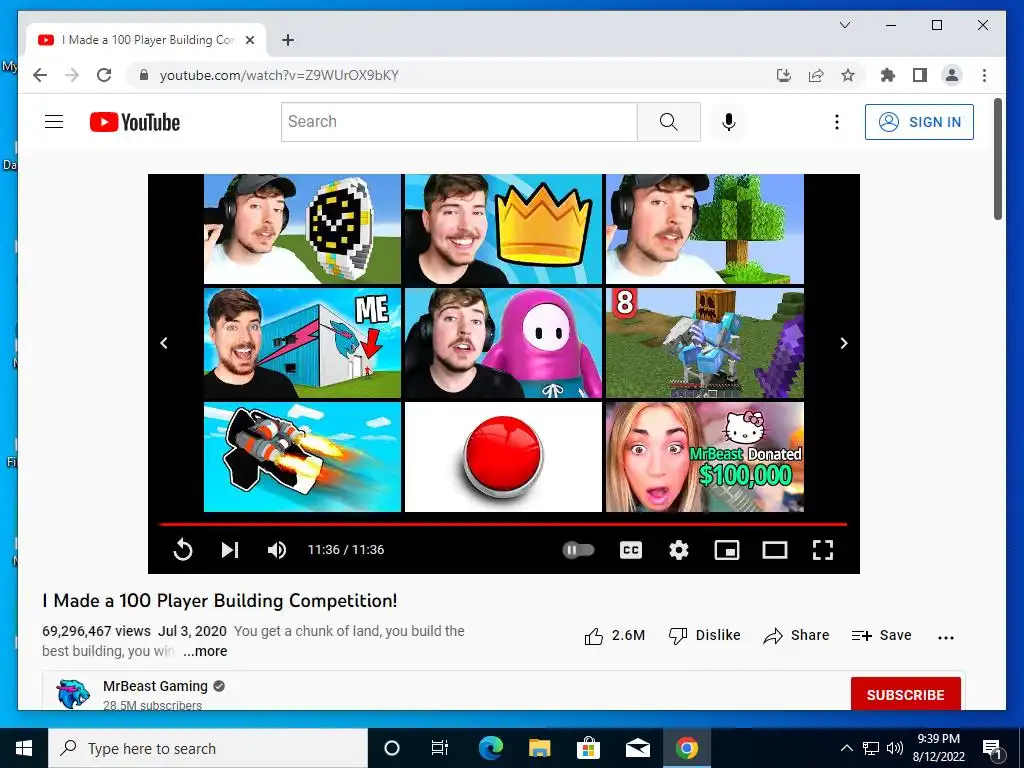Viewport: 1024px width, 768px height.
Task: Toggle Chrome side panel
Action: pos(920,75)
